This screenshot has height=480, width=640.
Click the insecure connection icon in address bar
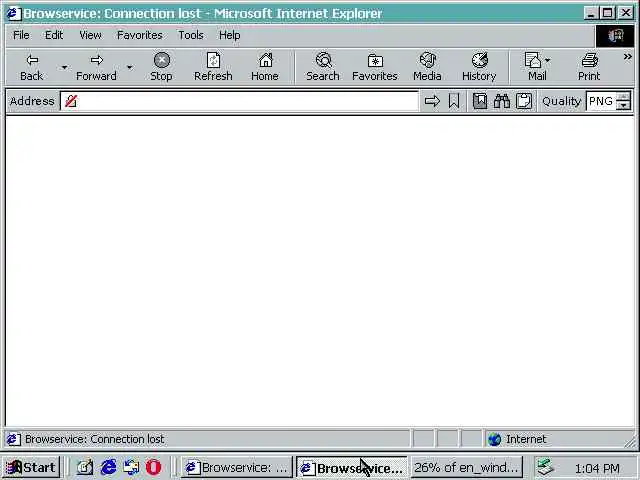pos(71,101)
